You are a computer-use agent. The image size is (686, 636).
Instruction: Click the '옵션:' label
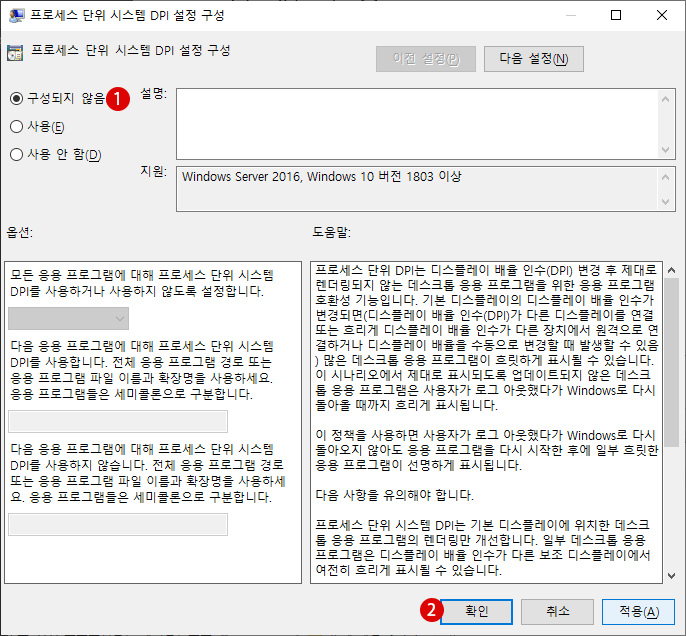20,232
